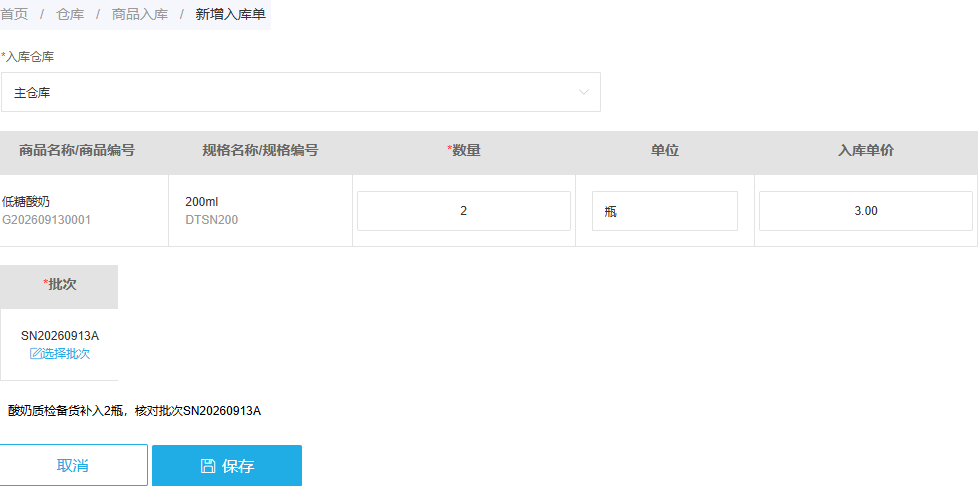Cancel with the 取消 button

[73, 465]
